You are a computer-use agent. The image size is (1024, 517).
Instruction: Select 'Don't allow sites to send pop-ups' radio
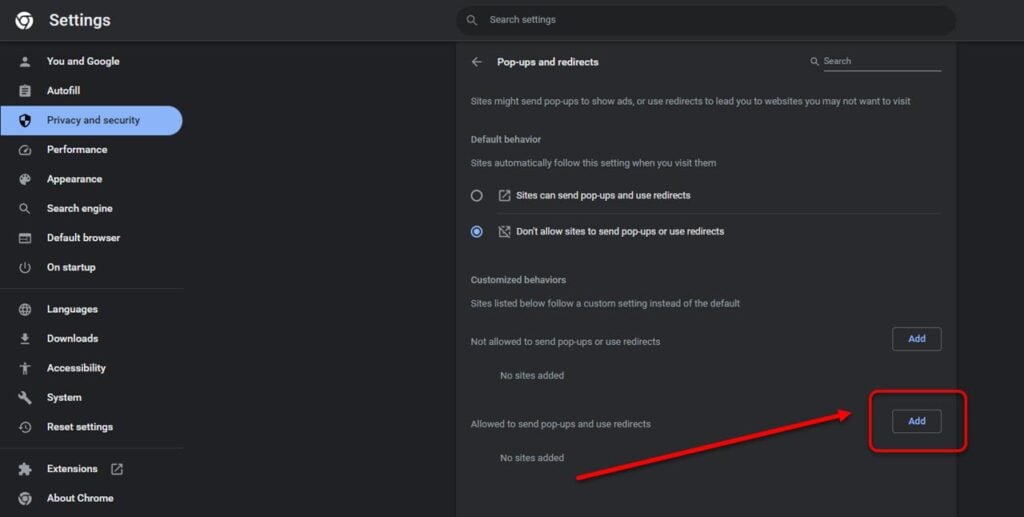477,231
